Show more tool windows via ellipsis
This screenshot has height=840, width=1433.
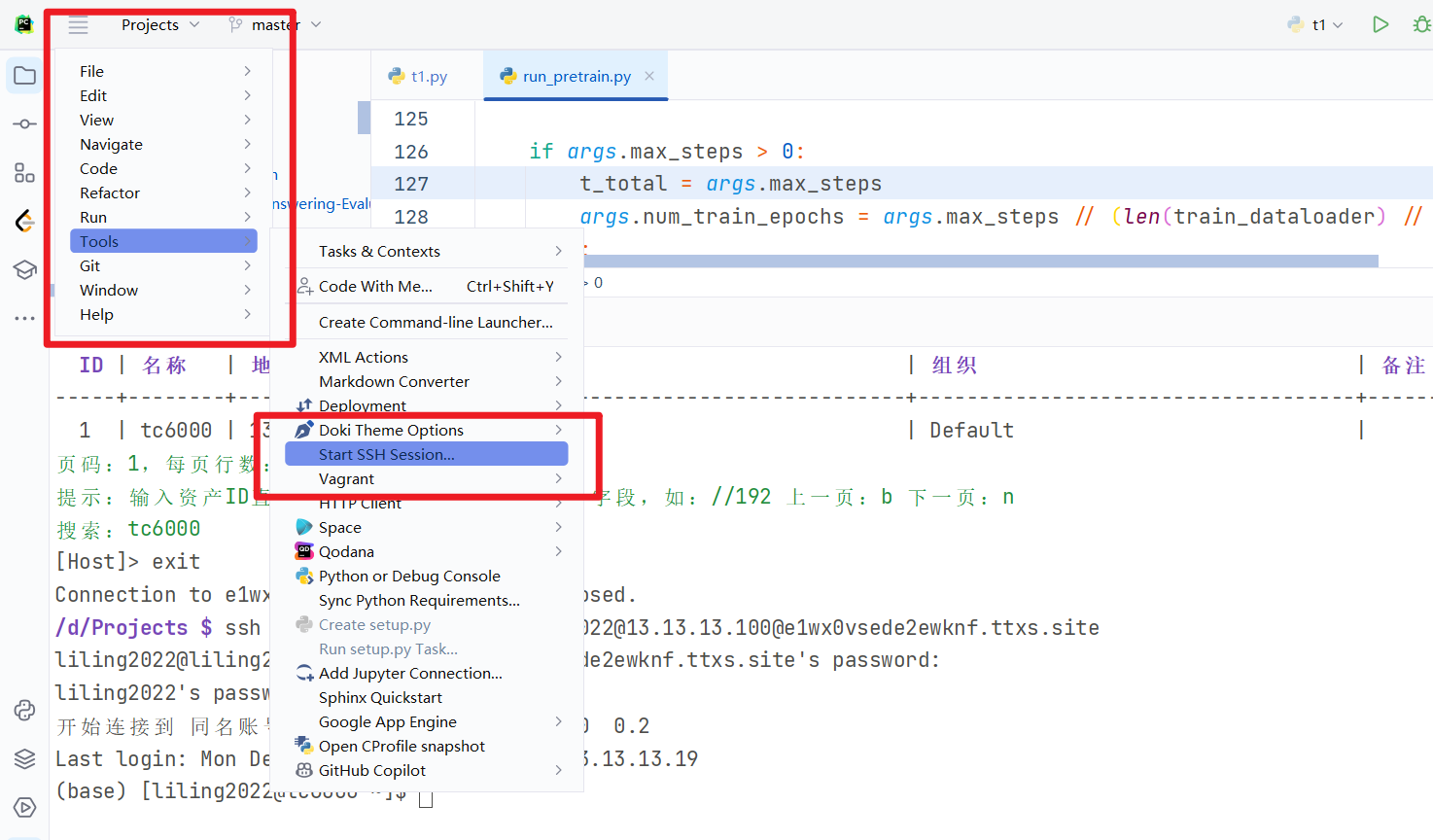coord(24,318)
